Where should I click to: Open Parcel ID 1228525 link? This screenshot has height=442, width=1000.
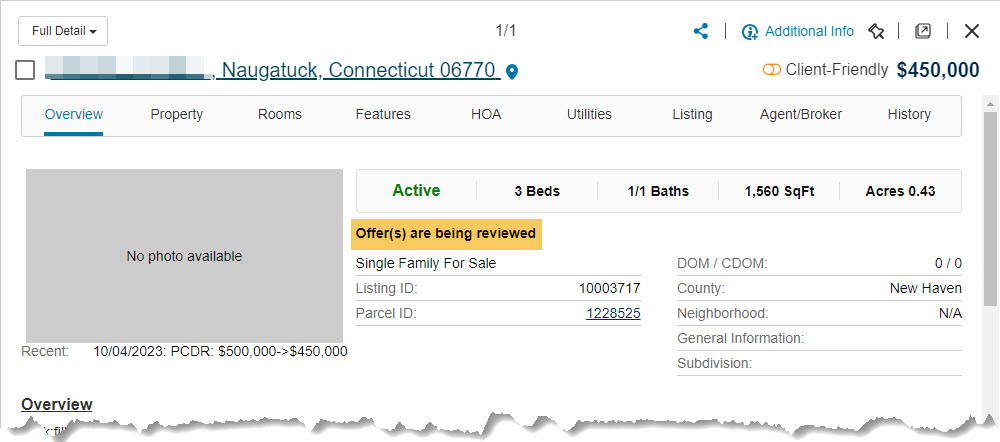click(x=613, y=313)
